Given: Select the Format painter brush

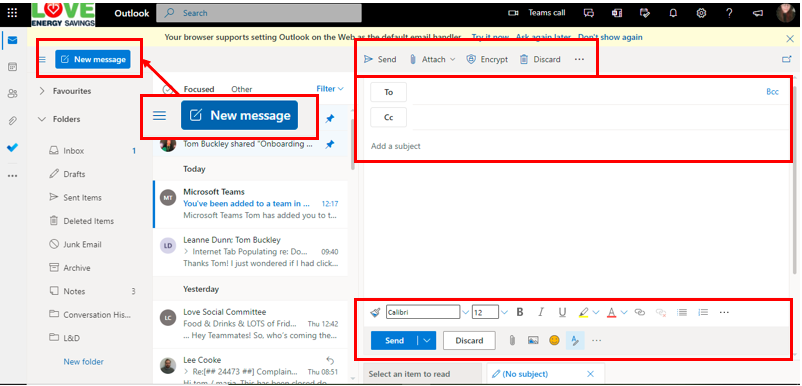Looking at the screenshot, I should tap(375, 312).
